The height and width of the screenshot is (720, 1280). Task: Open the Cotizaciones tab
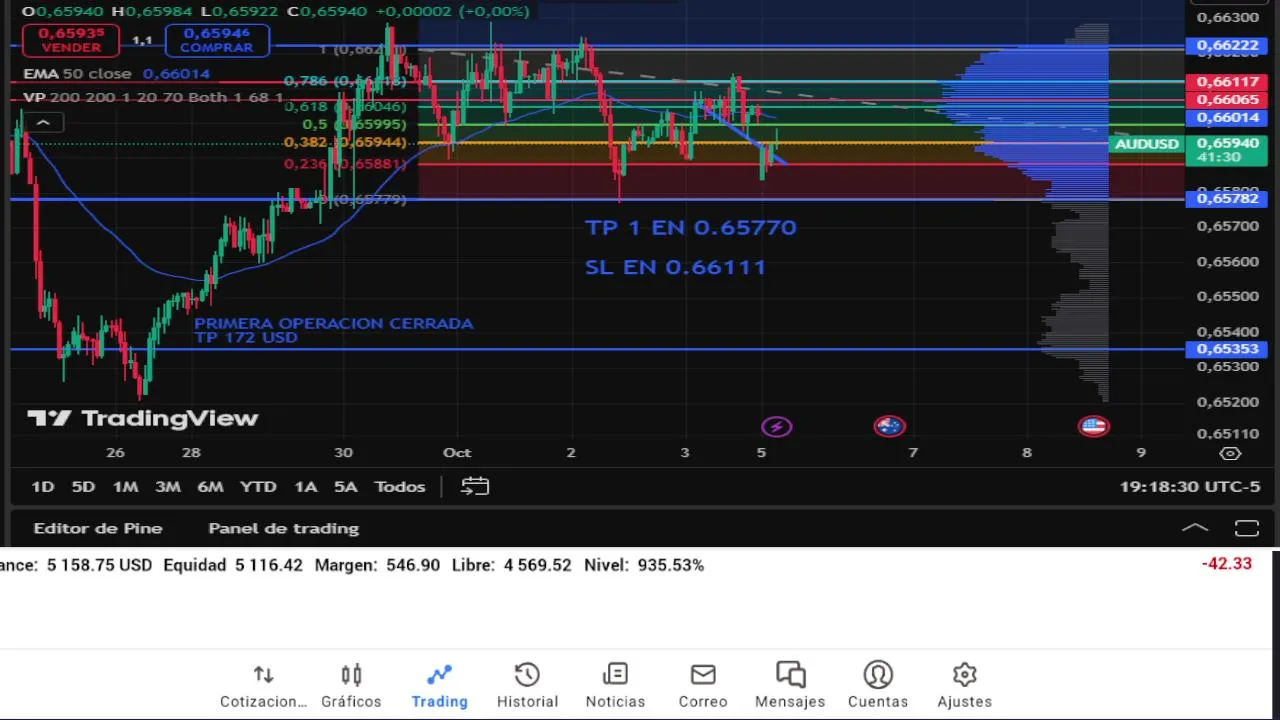click(x=263, y=686)
